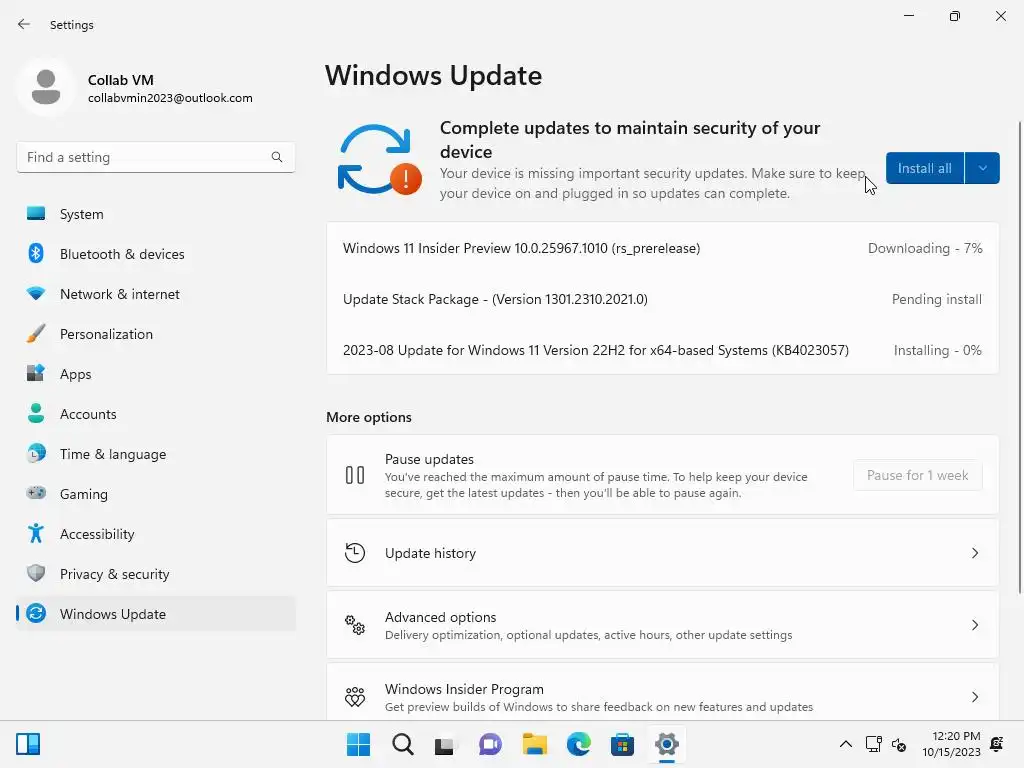The height and width of the screenshot is (768, 1024).
Task: Click the Bluetooth icon in sidebar
Action: (36, 253)
